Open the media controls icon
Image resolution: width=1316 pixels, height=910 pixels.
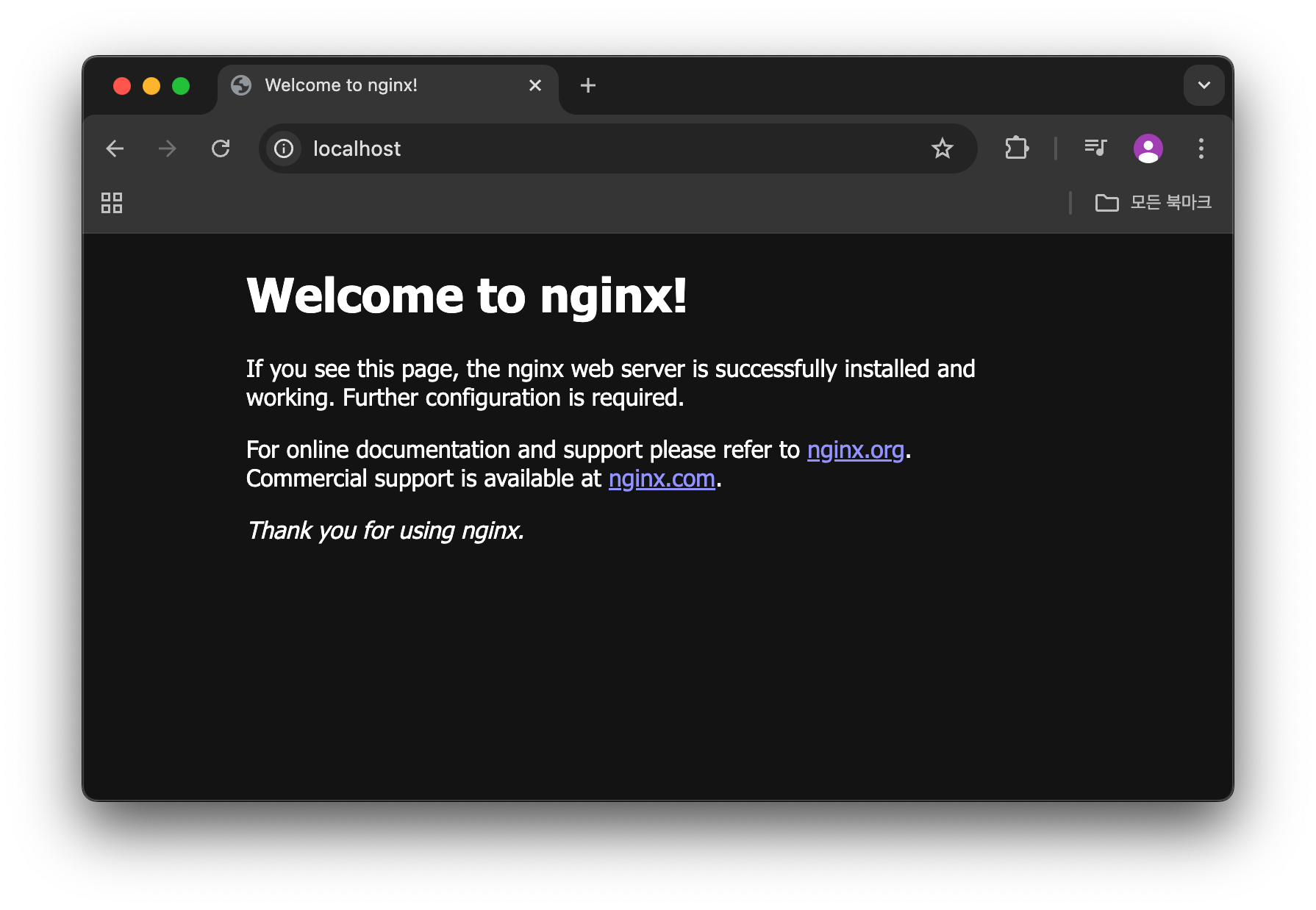[1095, 148]
